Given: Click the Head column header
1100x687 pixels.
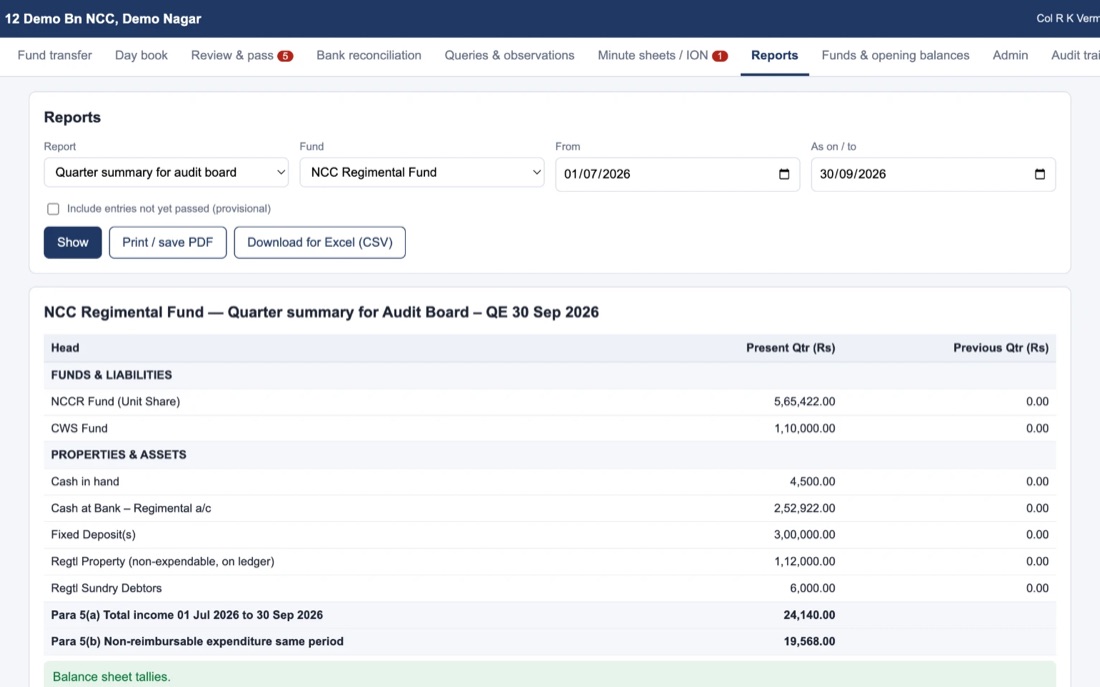Looking at the screenshot, I should 65,348.
